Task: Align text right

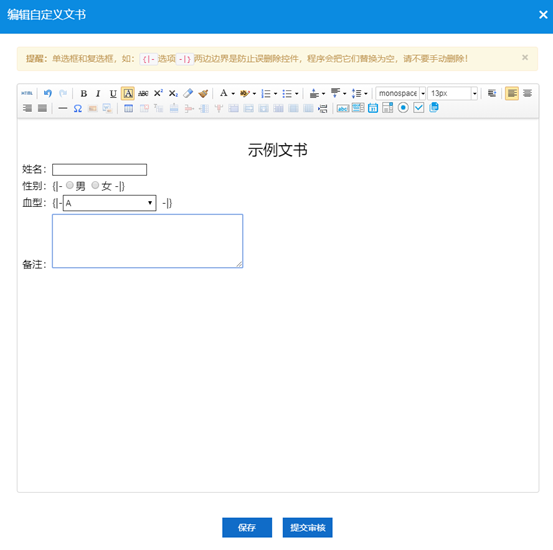Action: click(27, 108)
